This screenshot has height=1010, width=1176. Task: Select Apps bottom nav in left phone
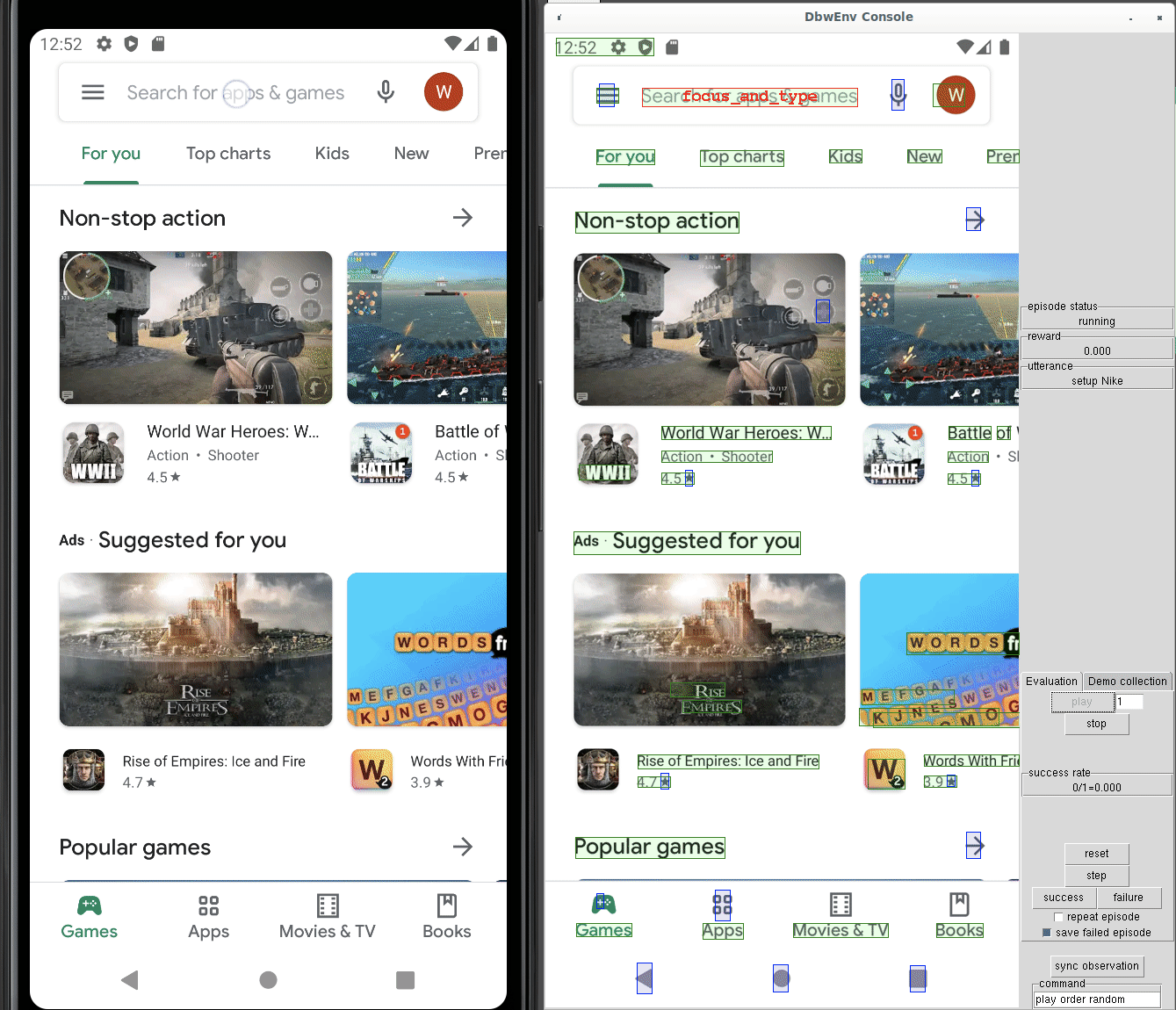[208, 918]
